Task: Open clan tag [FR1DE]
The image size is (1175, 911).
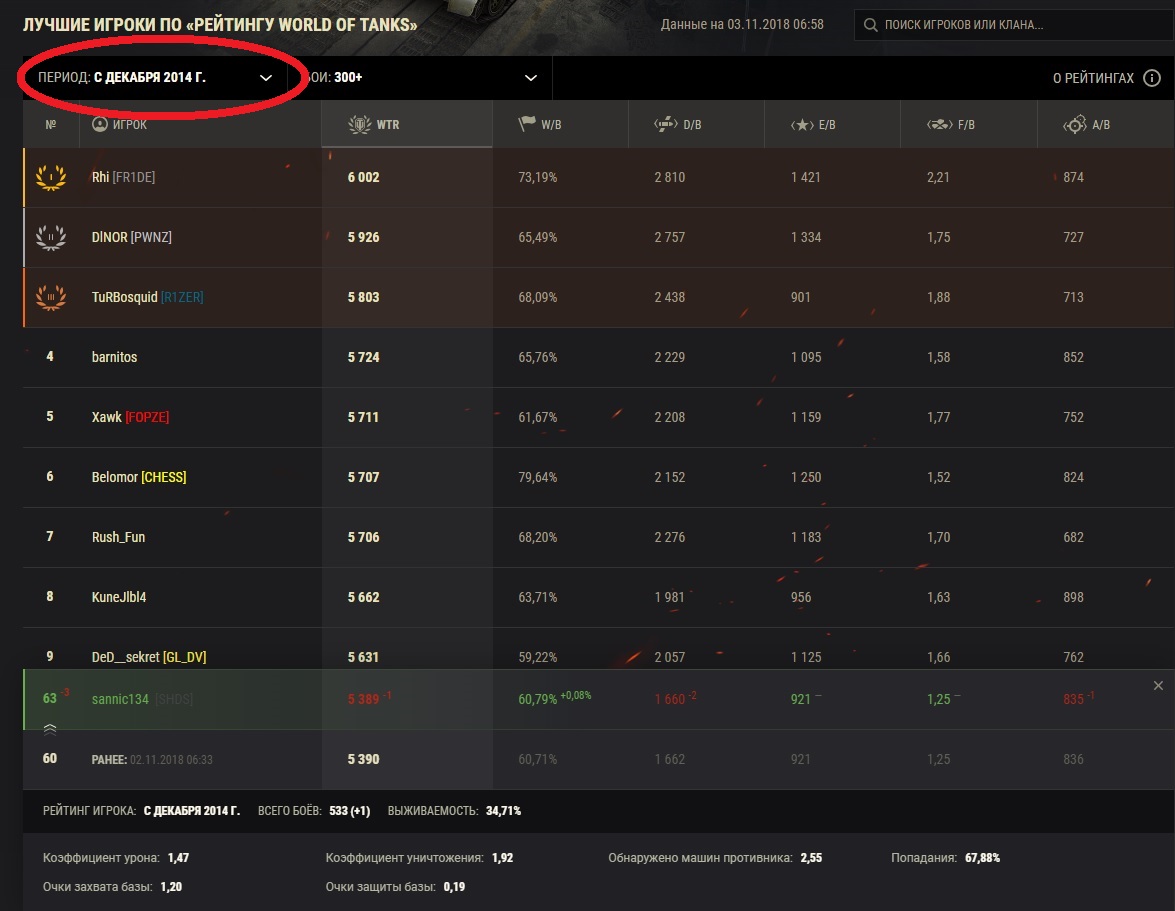Action: (x=134, y=178)
